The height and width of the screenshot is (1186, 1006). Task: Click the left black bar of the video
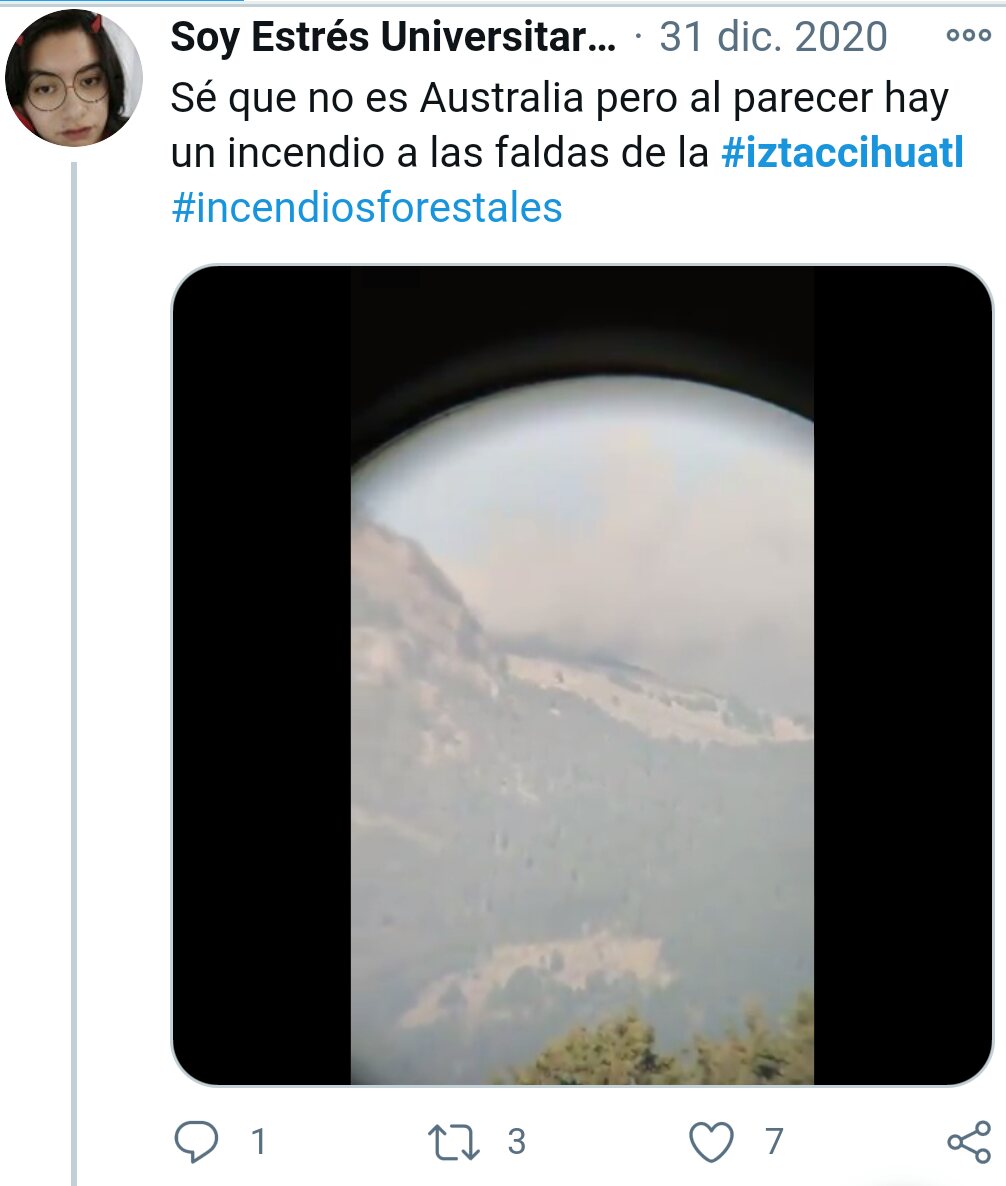pyautogui.click(x=262, y=675)
